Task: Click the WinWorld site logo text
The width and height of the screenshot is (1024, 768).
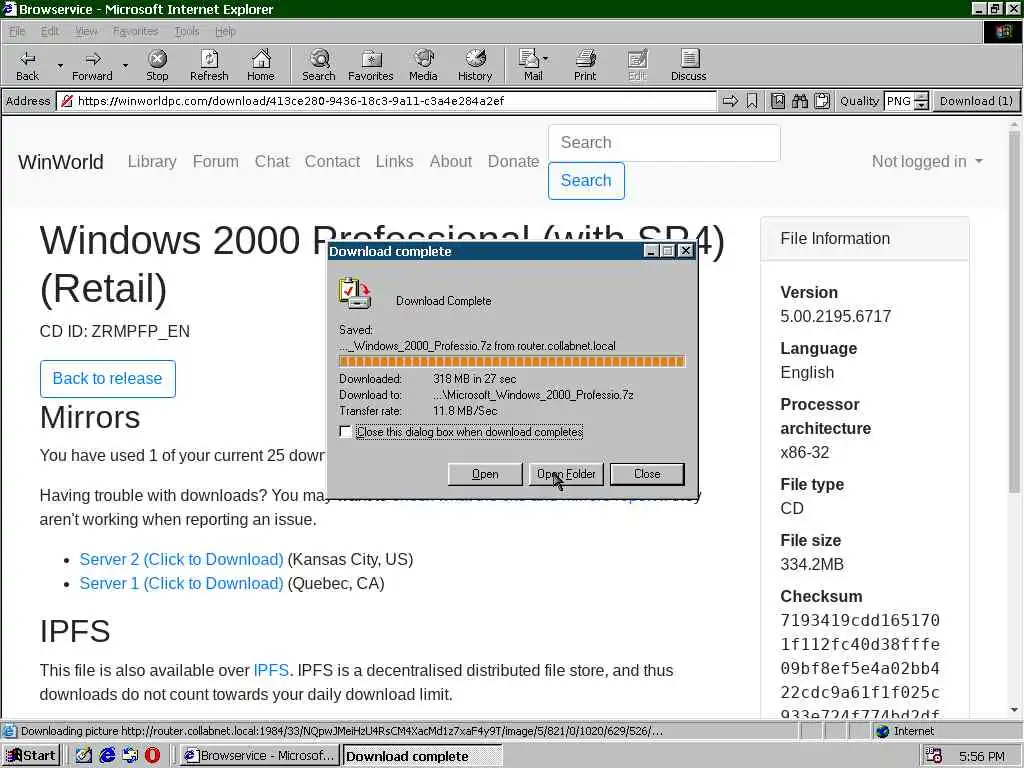Action: point(61,162)
